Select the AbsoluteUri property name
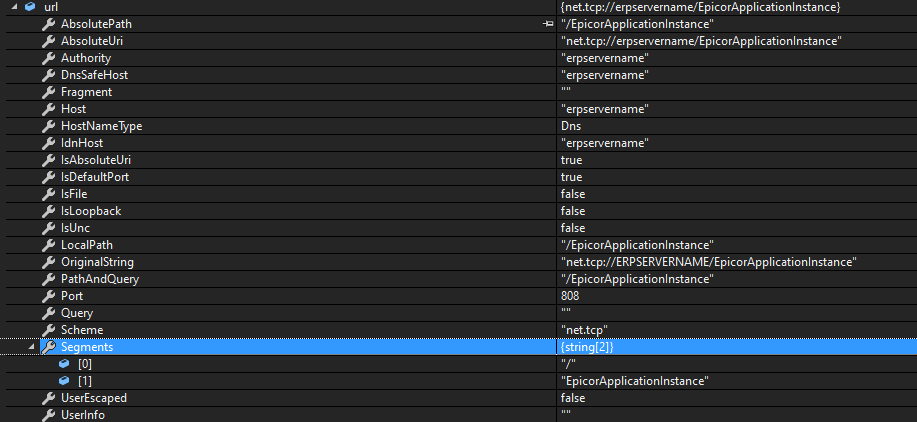The width and height of the screenshot is (917, 422). [92, 41]
